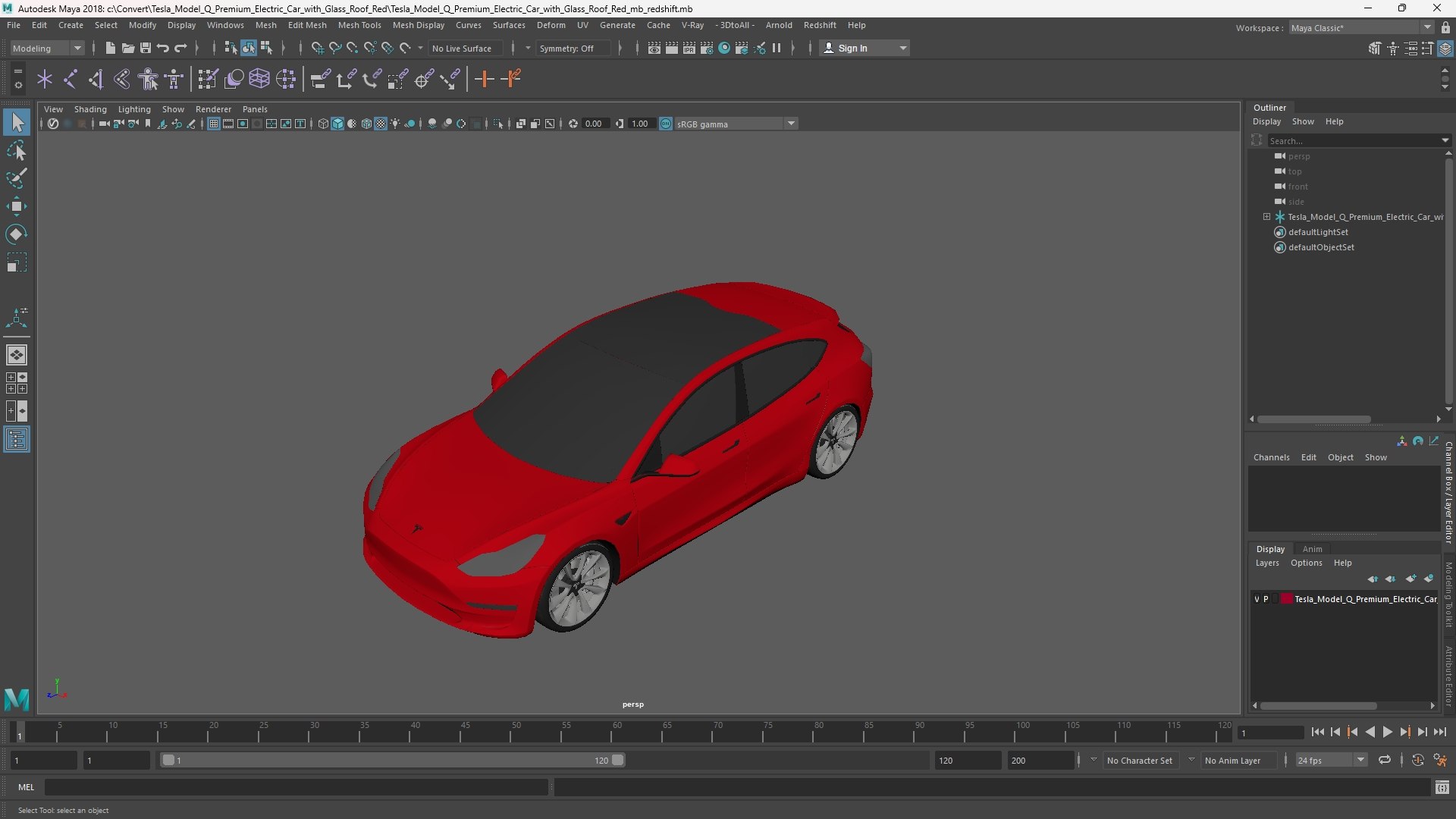Click the Tesla layer red color swatch

point(1287,599)
